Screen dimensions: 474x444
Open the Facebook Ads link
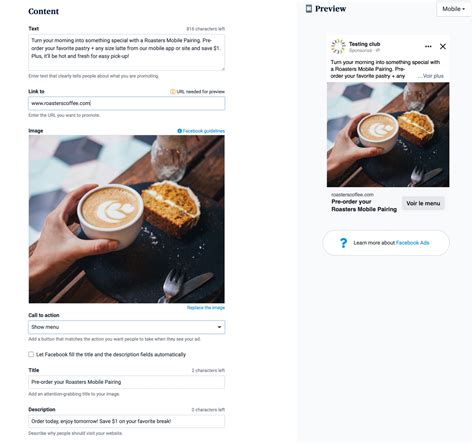(412, 243)
